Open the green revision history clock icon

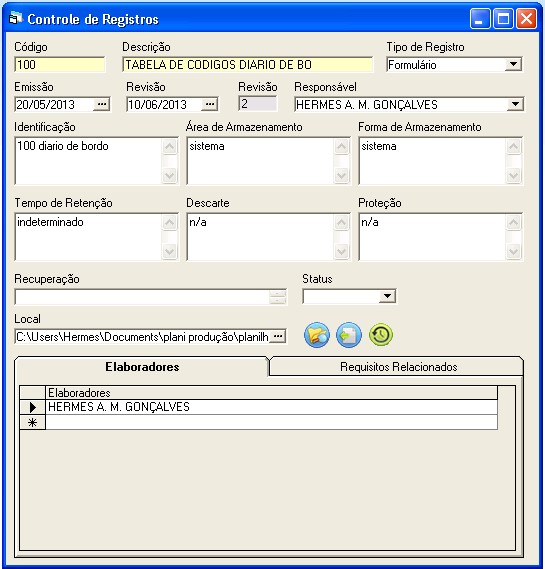[381, 335]
